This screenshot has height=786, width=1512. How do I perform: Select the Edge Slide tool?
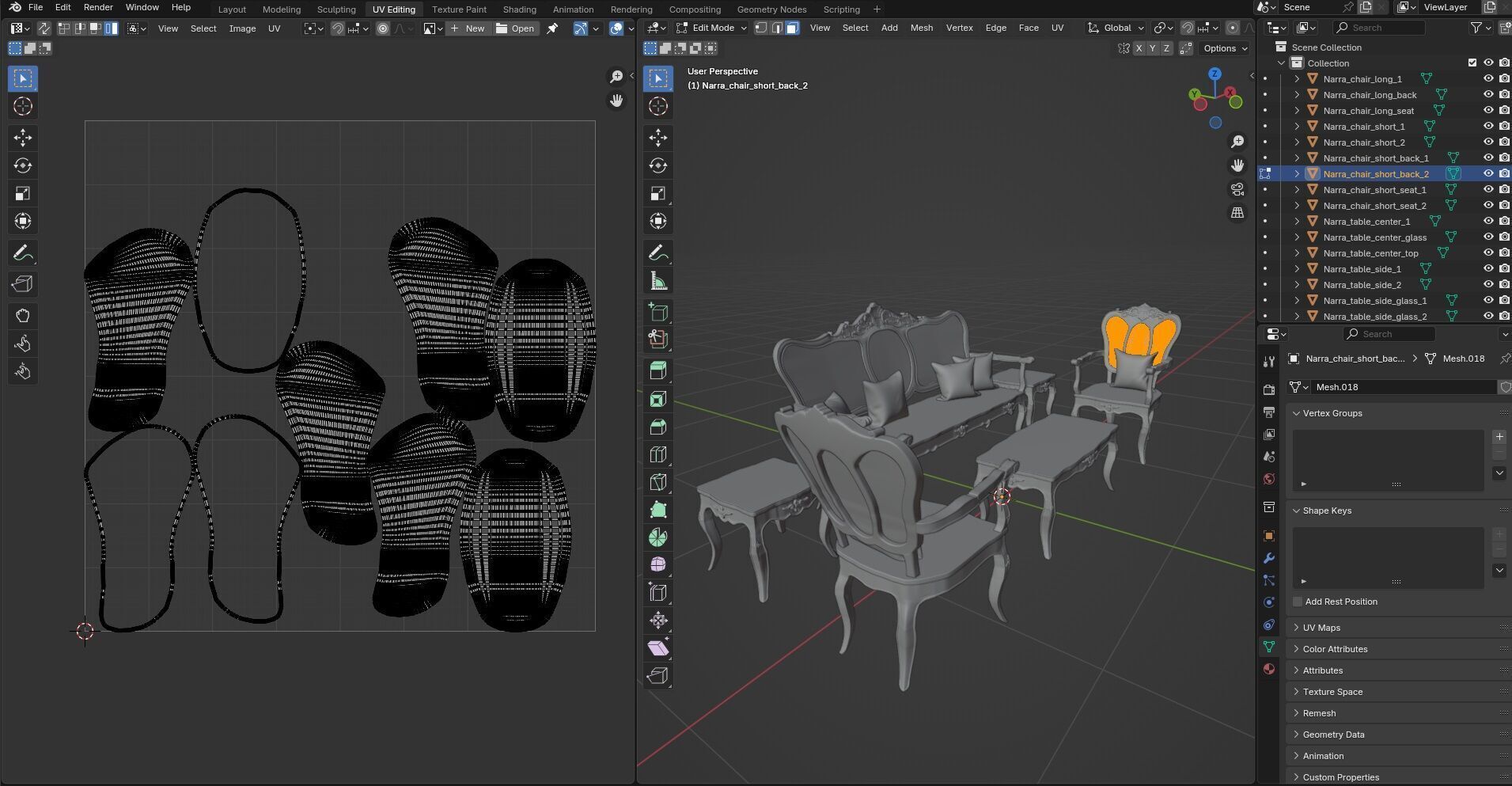click(658, 592)
